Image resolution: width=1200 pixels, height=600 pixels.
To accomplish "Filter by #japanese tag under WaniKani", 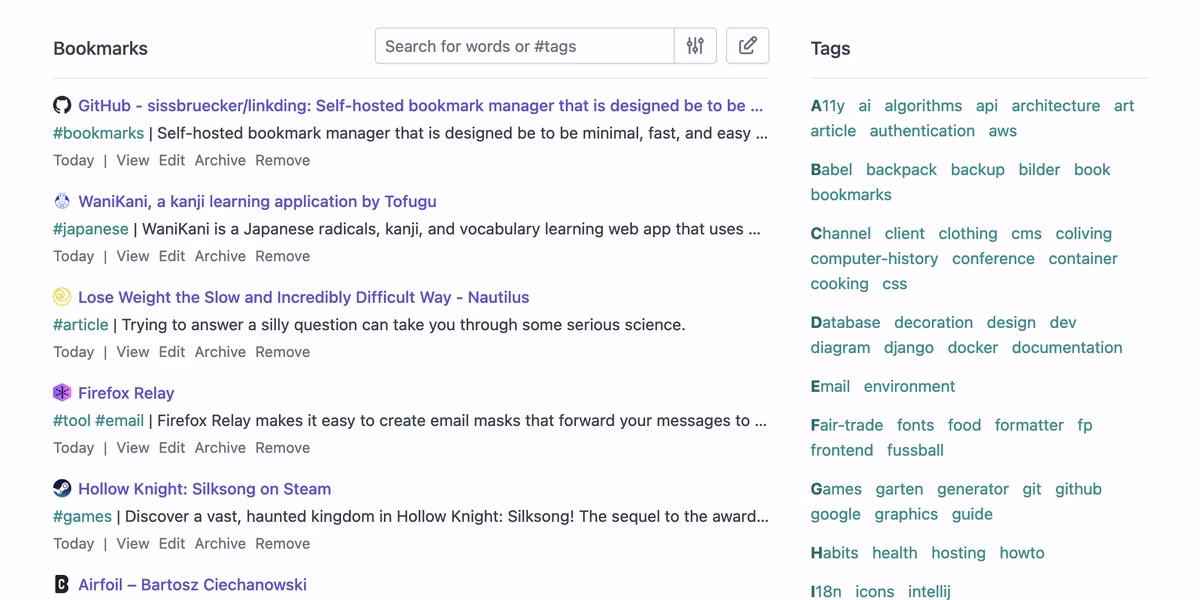I will tap(90, 229).
